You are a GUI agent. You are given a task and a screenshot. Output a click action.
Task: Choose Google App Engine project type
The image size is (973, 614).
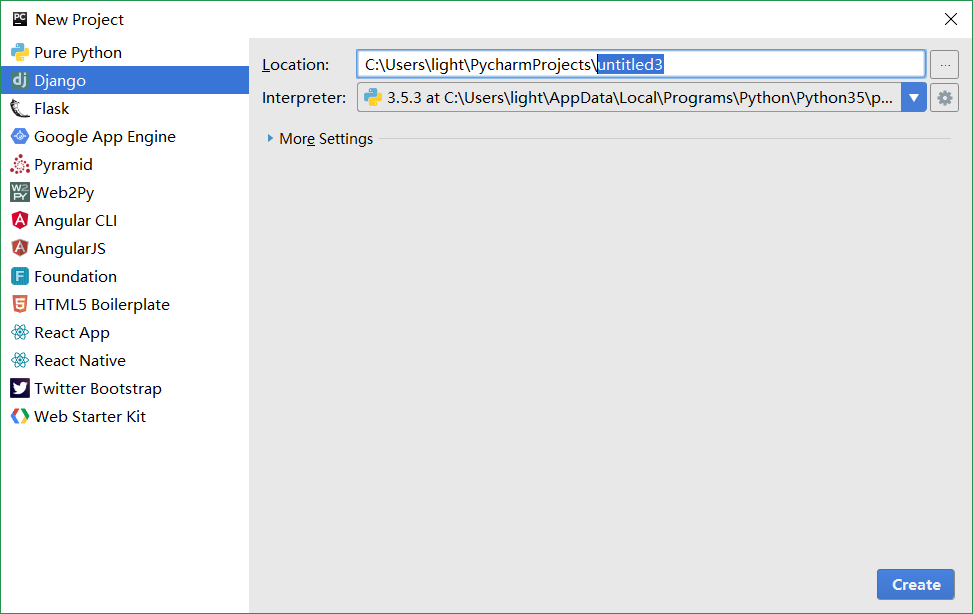[x=105, y=137]
